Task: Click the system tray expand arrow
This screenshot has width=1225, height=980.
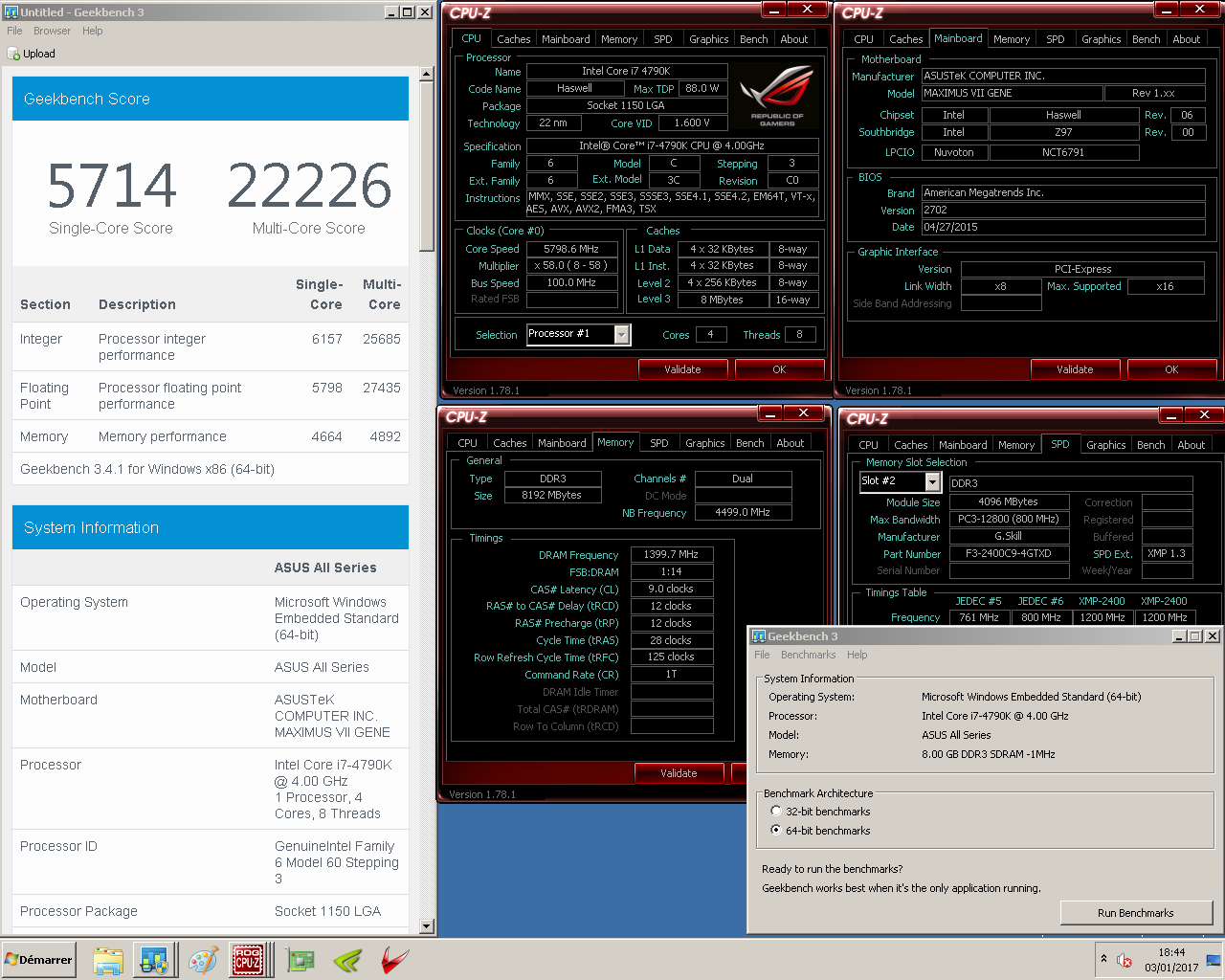Action: [1103, 959]
